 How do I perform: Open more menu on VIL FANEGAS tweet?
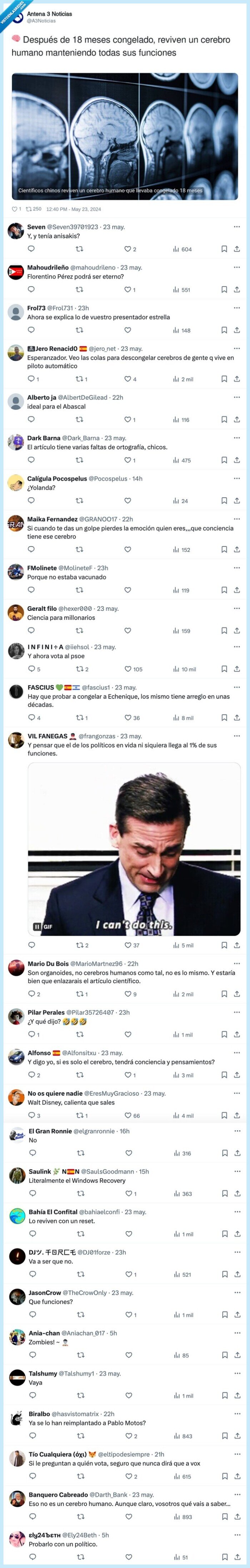237,736
